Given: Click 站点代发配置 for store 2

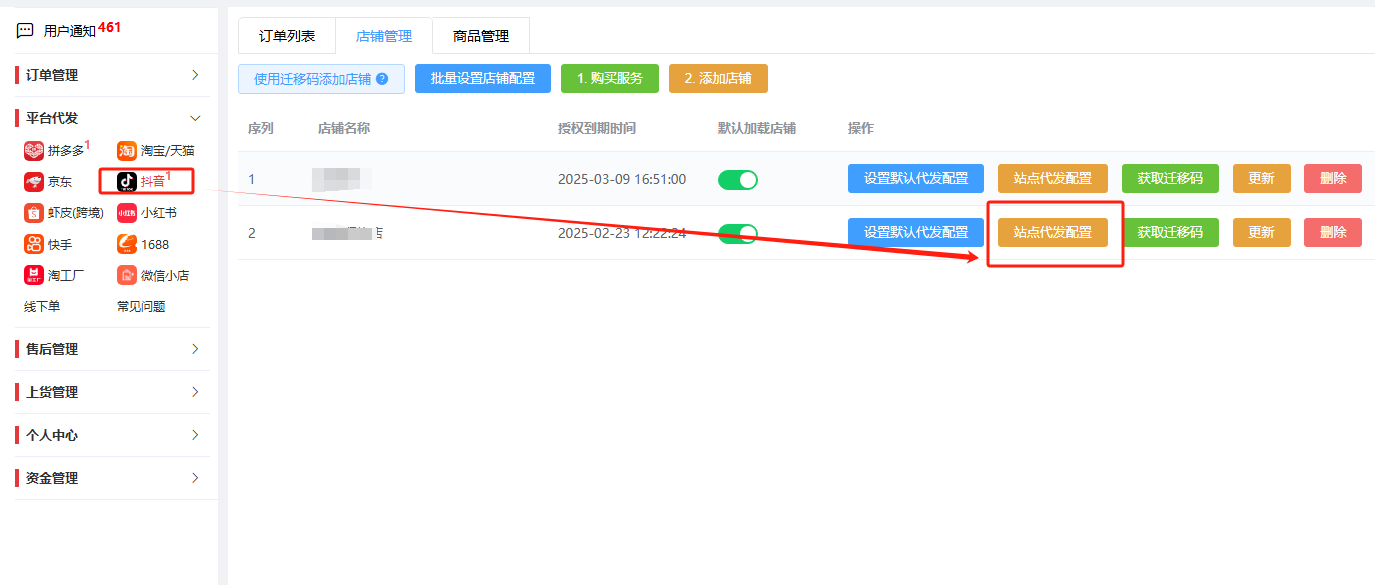Looking at the screenshot, I should coord(1053,232).
